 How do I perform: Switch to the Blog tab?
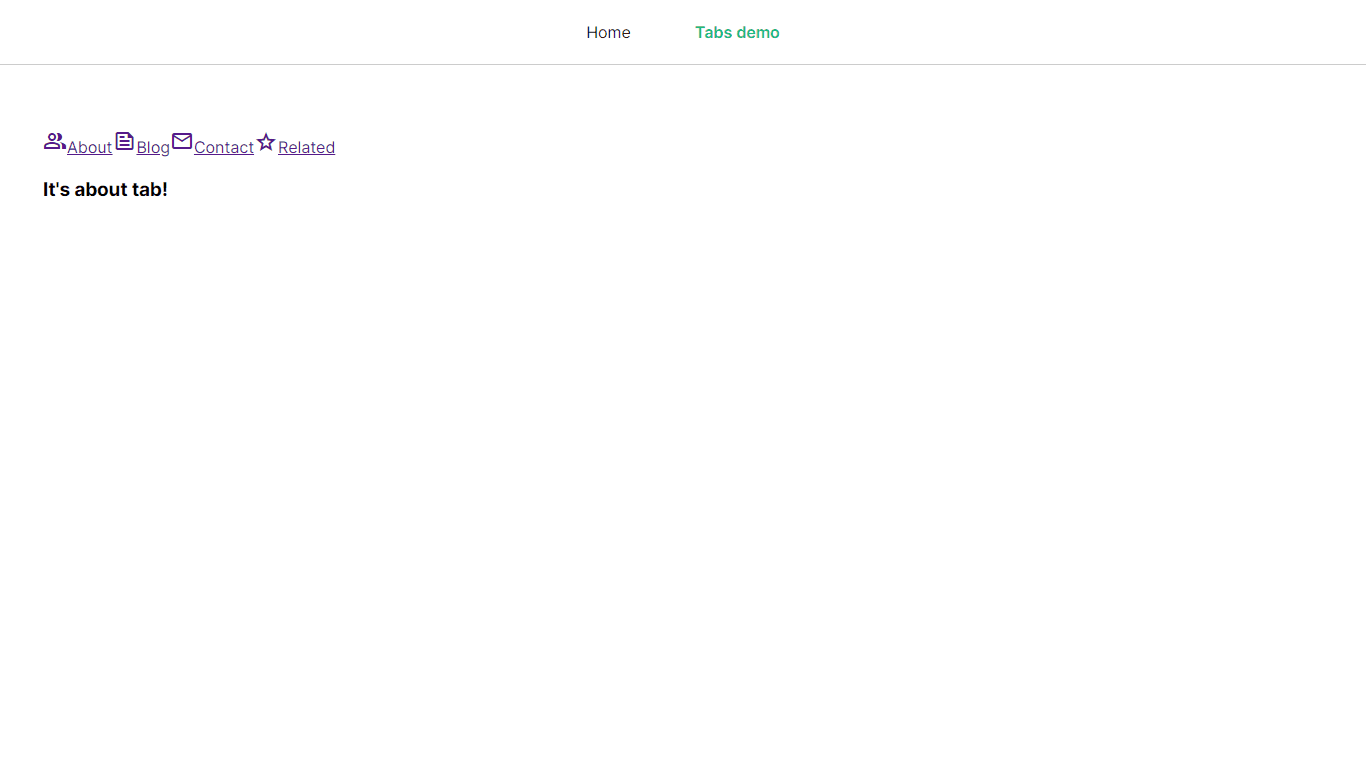153,147
